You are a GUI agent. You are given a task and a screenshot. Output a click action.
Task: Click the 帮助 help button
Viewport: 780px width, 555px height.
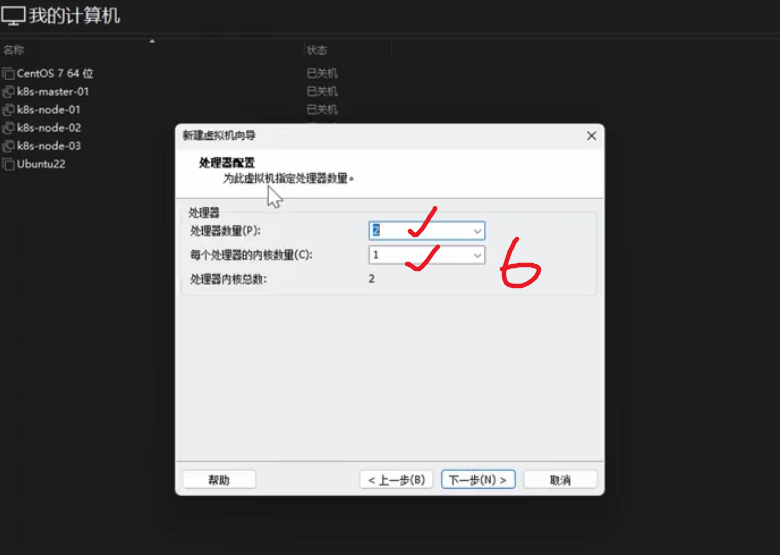point(219,480)
